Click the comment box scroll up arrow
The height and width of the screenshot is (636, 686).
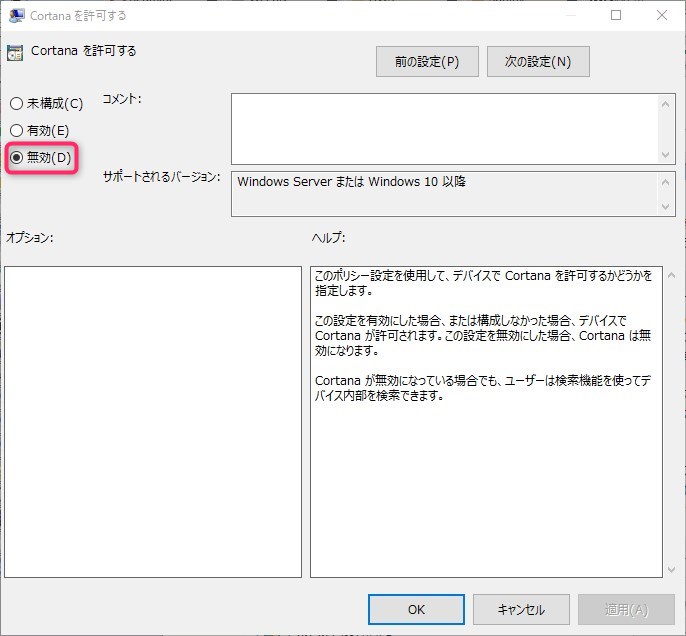(x=665, y=104)
